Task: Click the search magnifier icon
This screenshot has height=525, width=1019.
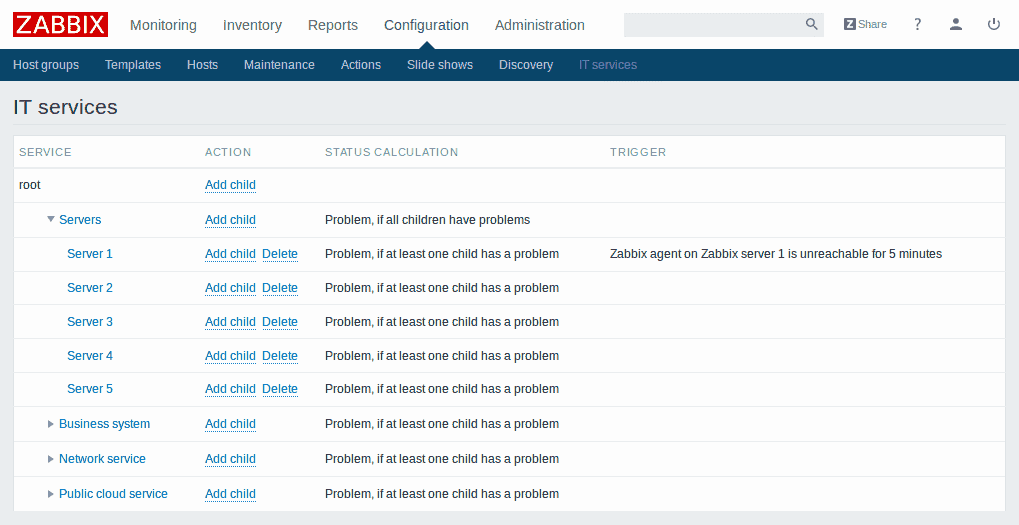Action: 811,25
